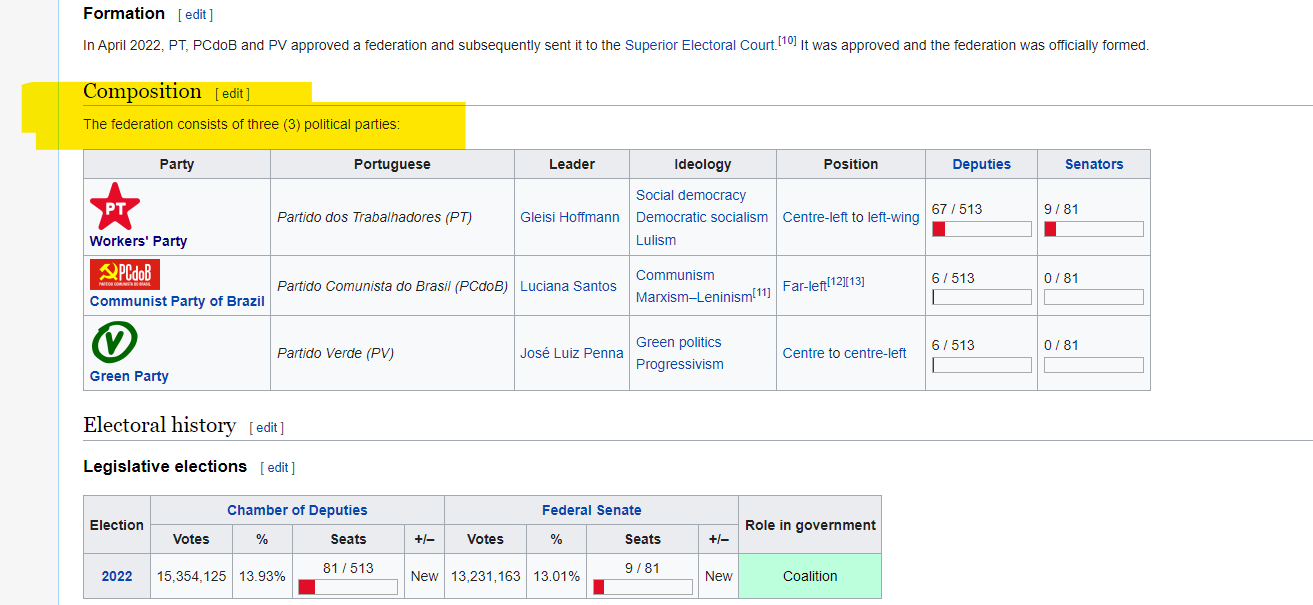Follow the Democratic socialism link
Screen dimensions: 1313x605
point(702,217)
